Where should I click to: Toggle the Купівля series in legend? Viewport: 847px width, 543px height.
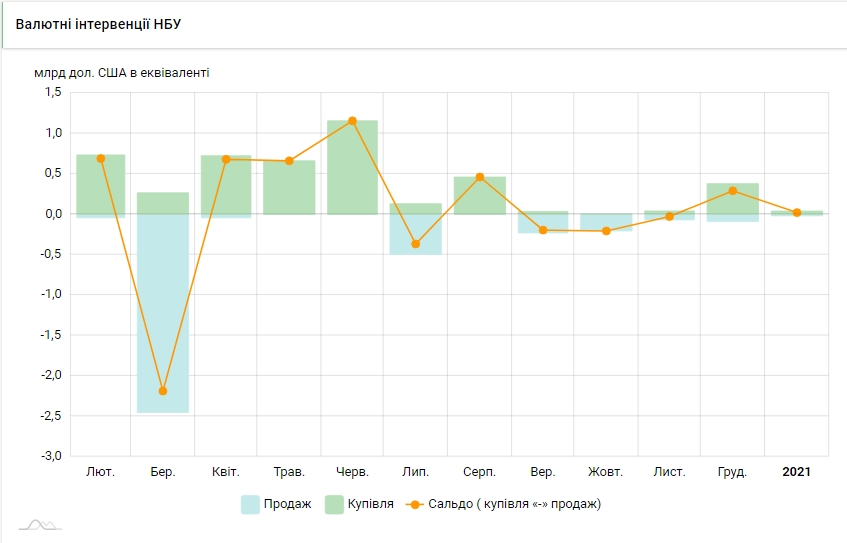370,504
